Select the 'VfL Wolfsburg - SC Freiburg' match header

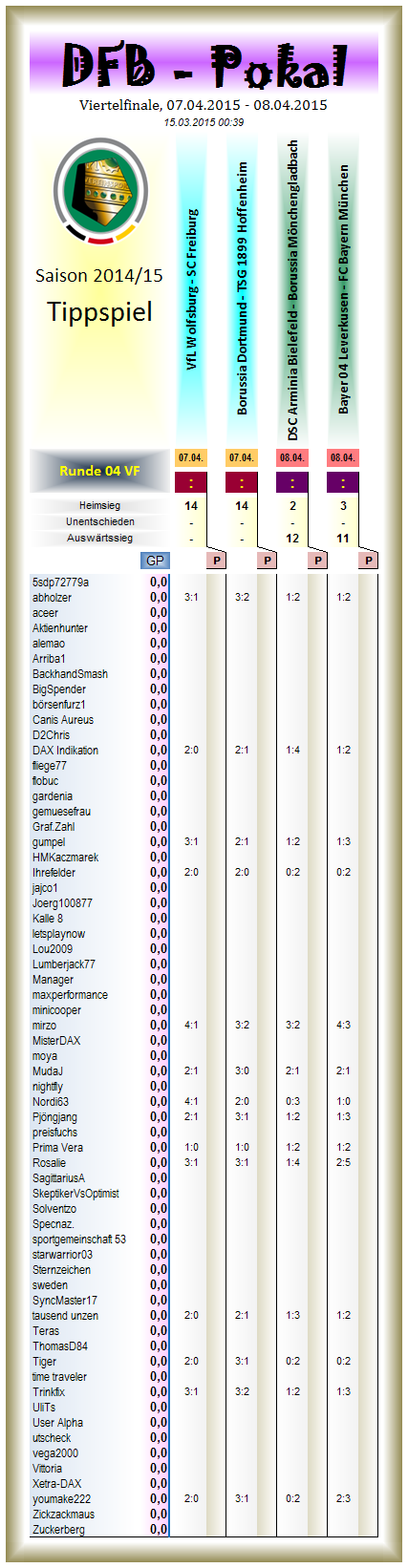tap(191, 289)
